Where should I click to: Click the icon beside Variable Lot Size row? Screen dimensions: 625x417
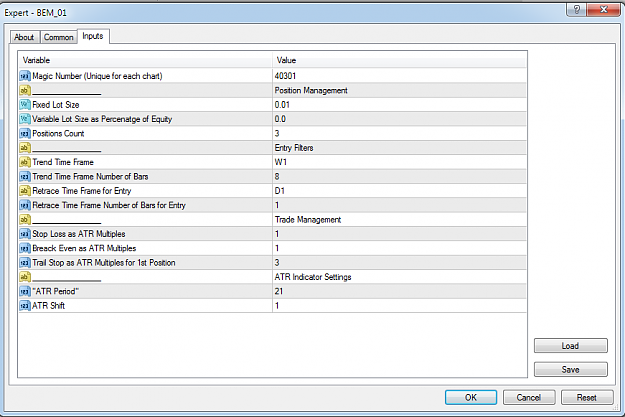pos(25,119)
